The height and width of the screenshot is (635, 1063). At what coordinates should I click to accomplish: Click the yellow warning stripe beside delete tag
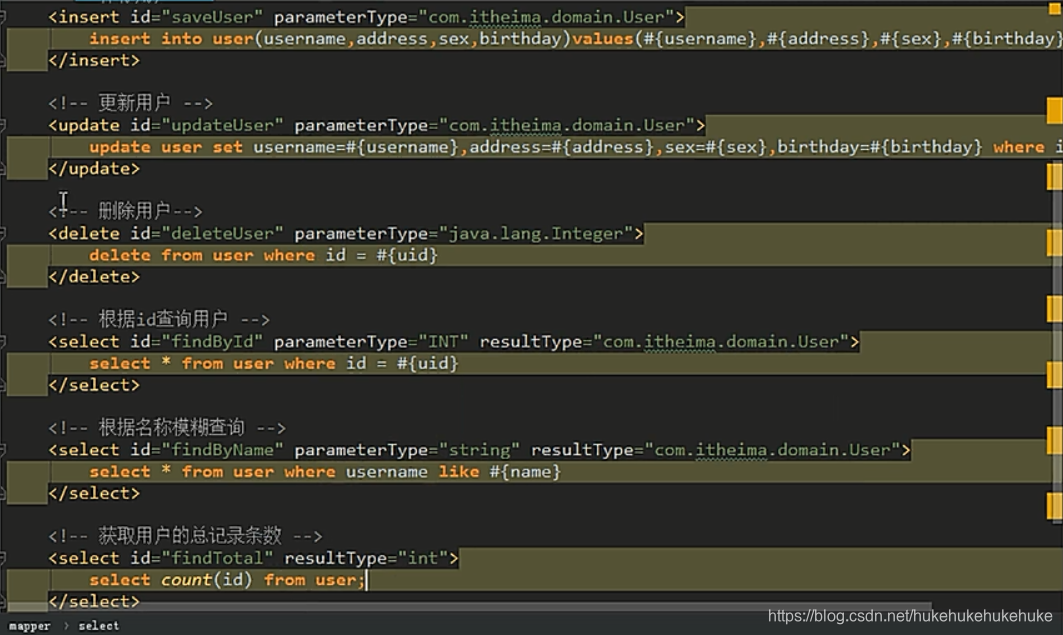[x=1054, y=242]
